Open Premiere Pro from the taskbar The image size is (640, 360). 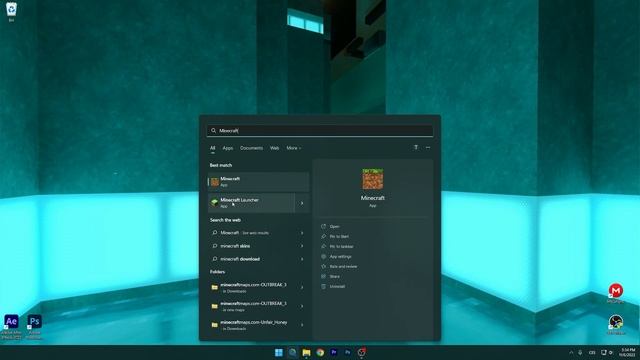[334, 353]
